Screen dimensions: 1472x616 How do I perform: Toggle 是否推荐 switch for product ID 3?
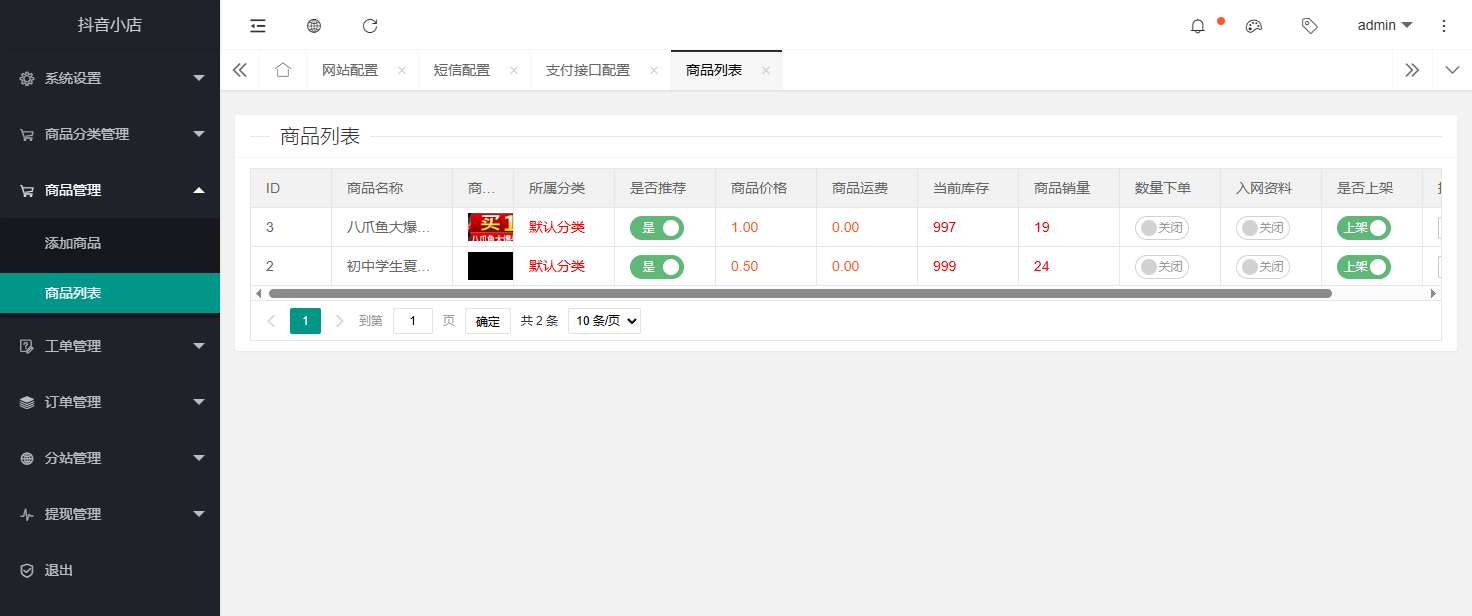click(x=657, y=228)
